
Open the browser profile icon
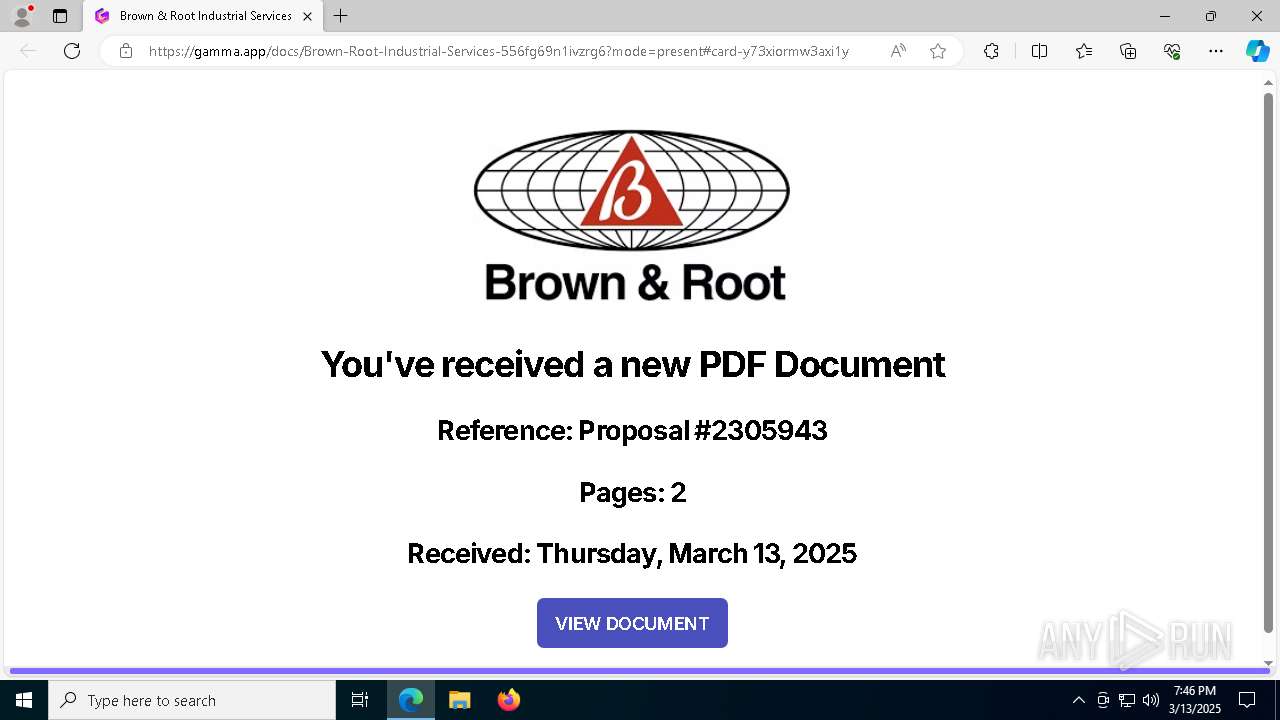coord(21,16)
